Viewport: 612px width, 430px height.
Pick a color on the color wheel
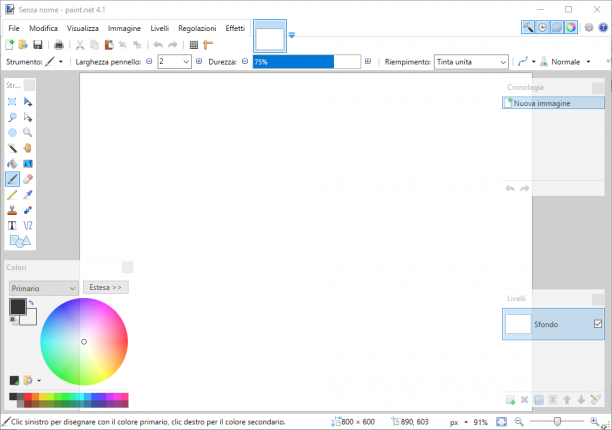[84, 342]
